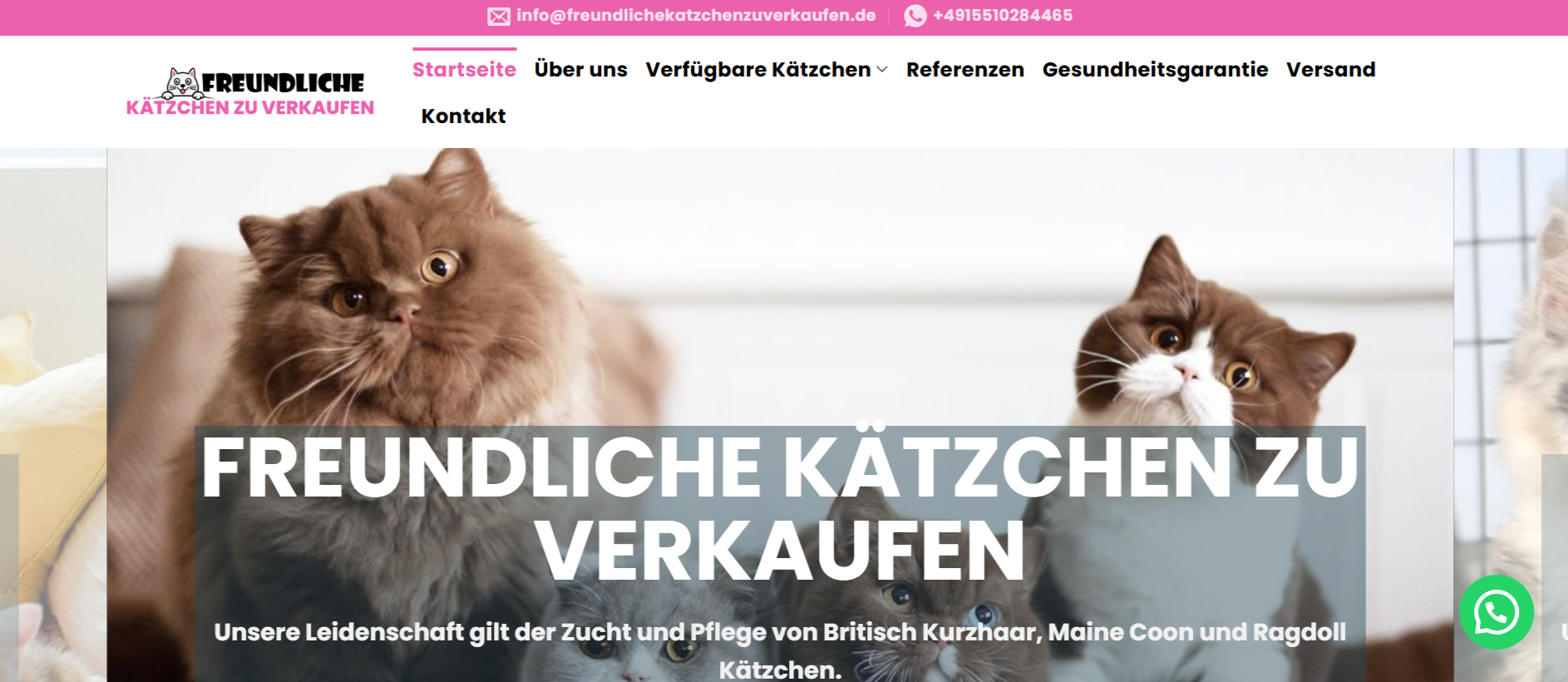Click the Unsere Leidenschaft subtitle text
Image resolution: width=1568 pixels, height=682 pixels.
pyautogui.click(x=780, y=650)
